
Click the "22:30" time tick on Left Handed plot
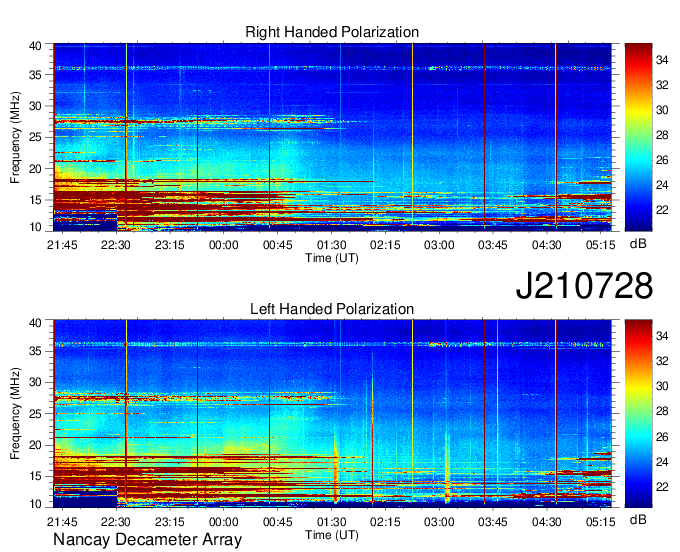pos(116,522)
